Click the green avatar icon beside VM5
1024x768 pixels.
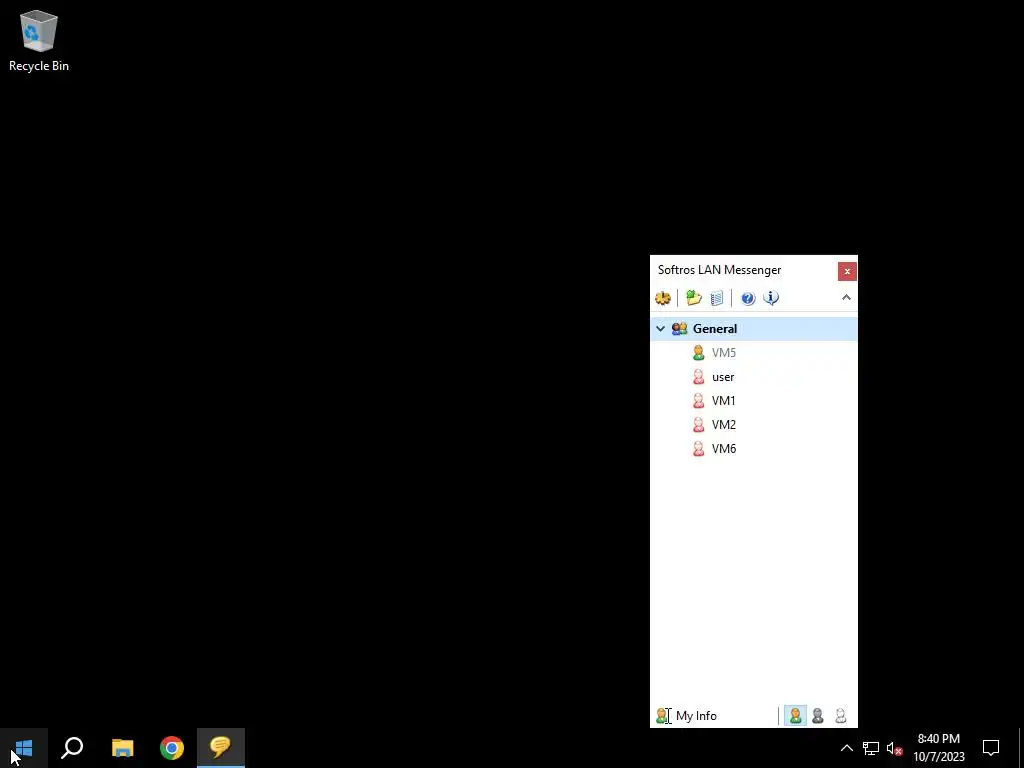tap(698, 353)
